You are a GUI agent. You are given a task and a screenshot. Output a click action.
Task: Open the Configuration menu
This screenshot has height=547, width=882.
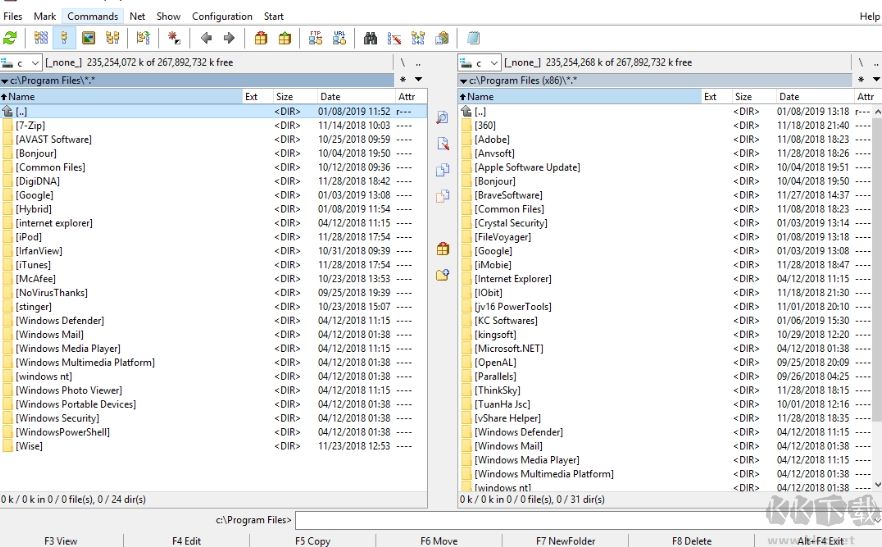click(222, 16)
